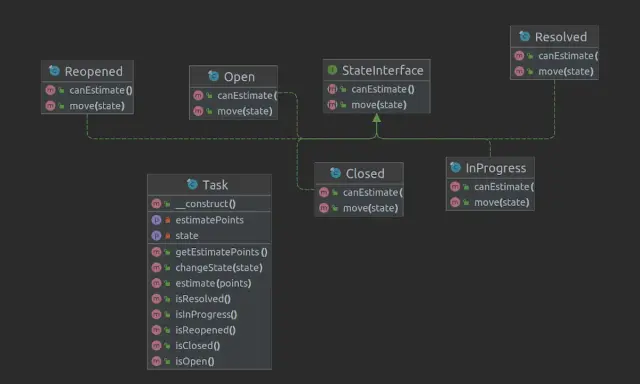Click method icon beside Closed move(state)
This screenshot has height=384, width=640.
pos(324,208)
